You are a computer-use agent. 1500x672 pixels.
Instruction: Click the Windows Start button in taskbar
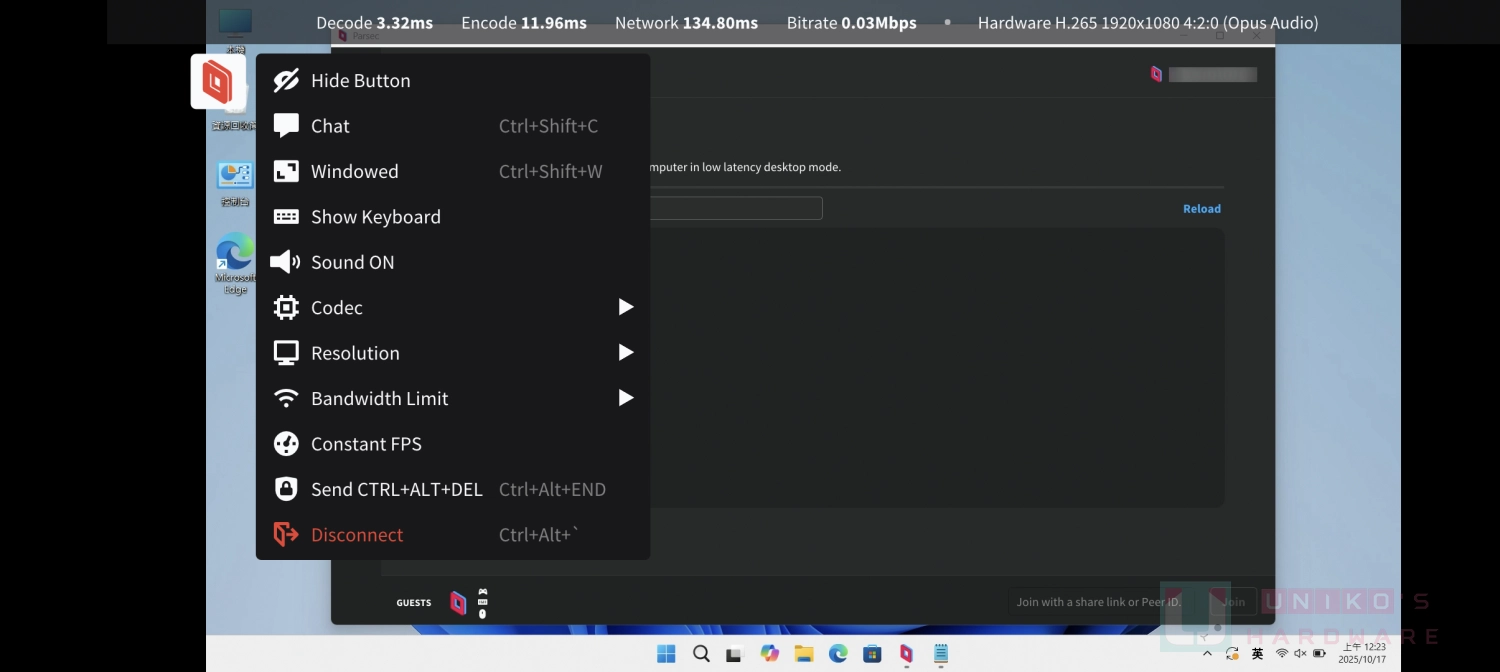(x=666, y=654)
